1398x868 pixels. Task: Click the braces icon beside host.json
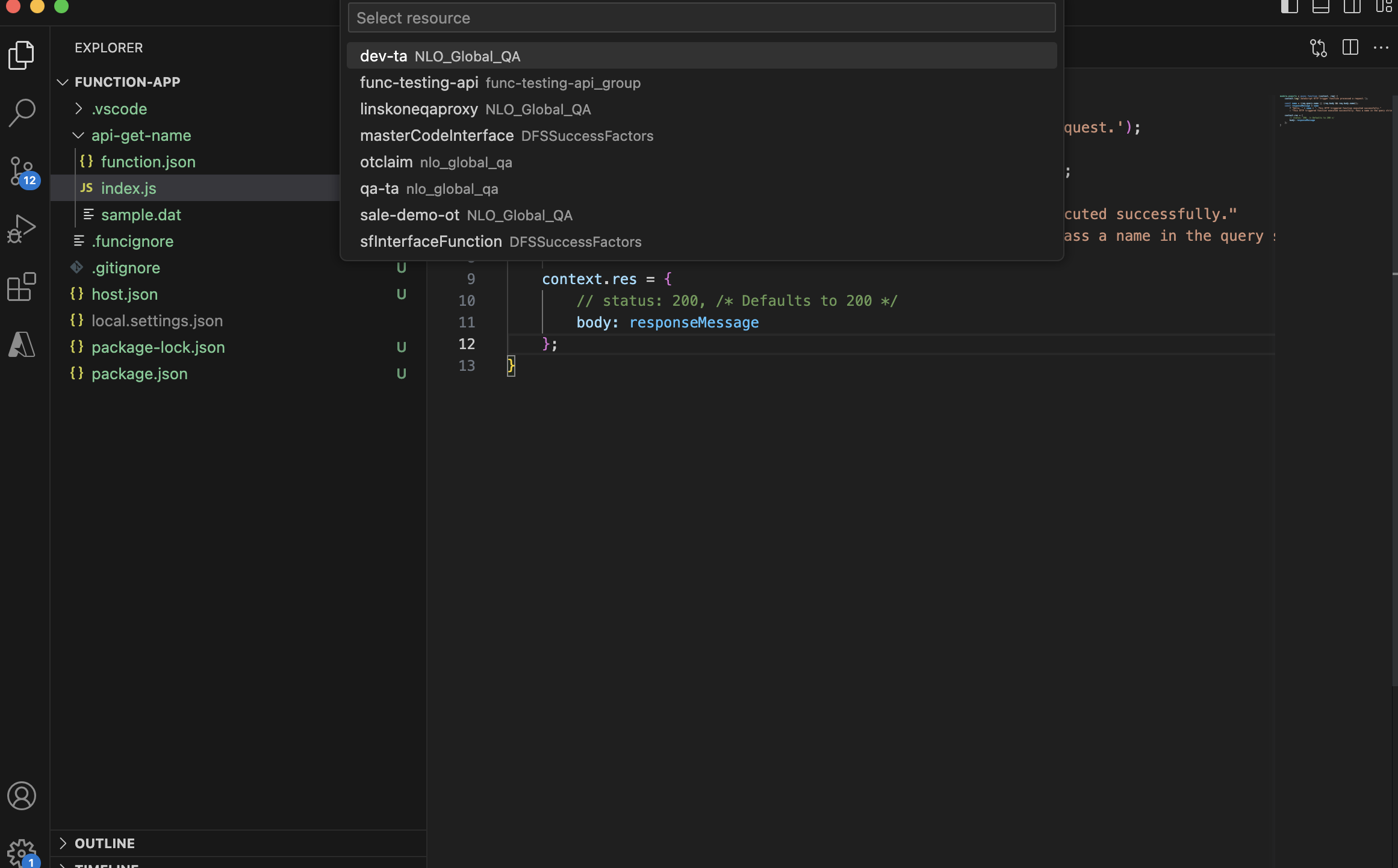coord(76,294)
